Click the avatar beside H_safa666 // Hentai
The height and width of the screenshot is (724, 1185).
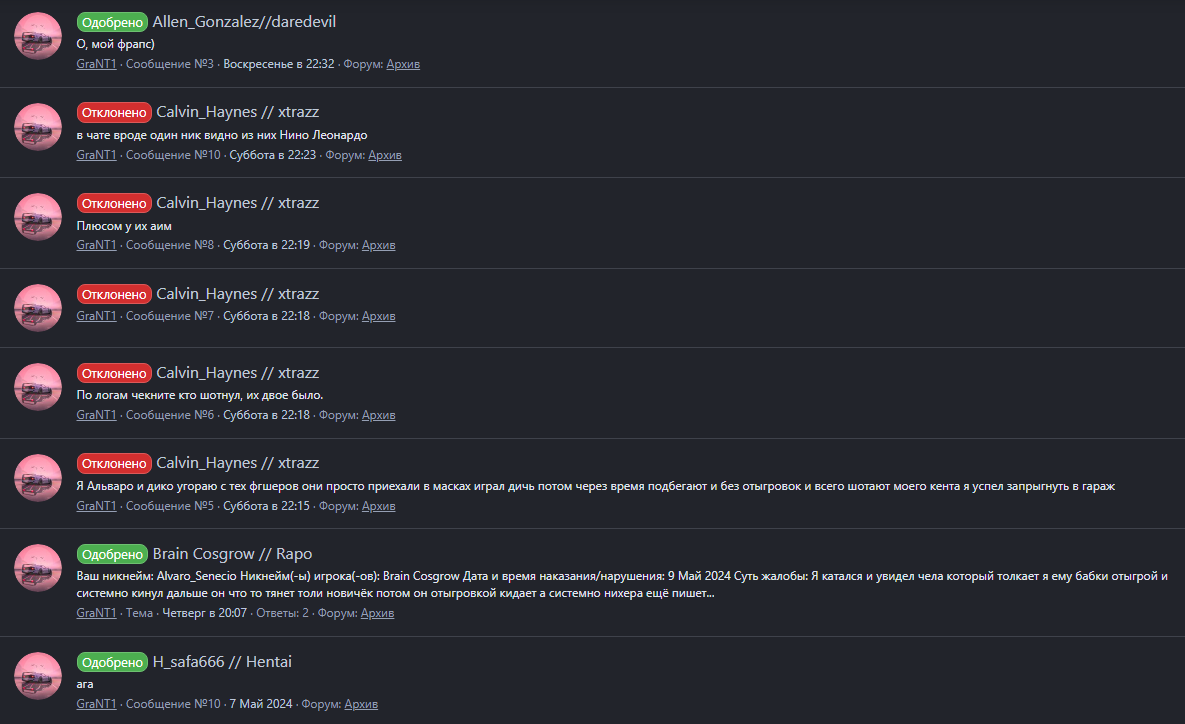click(38, 677)
